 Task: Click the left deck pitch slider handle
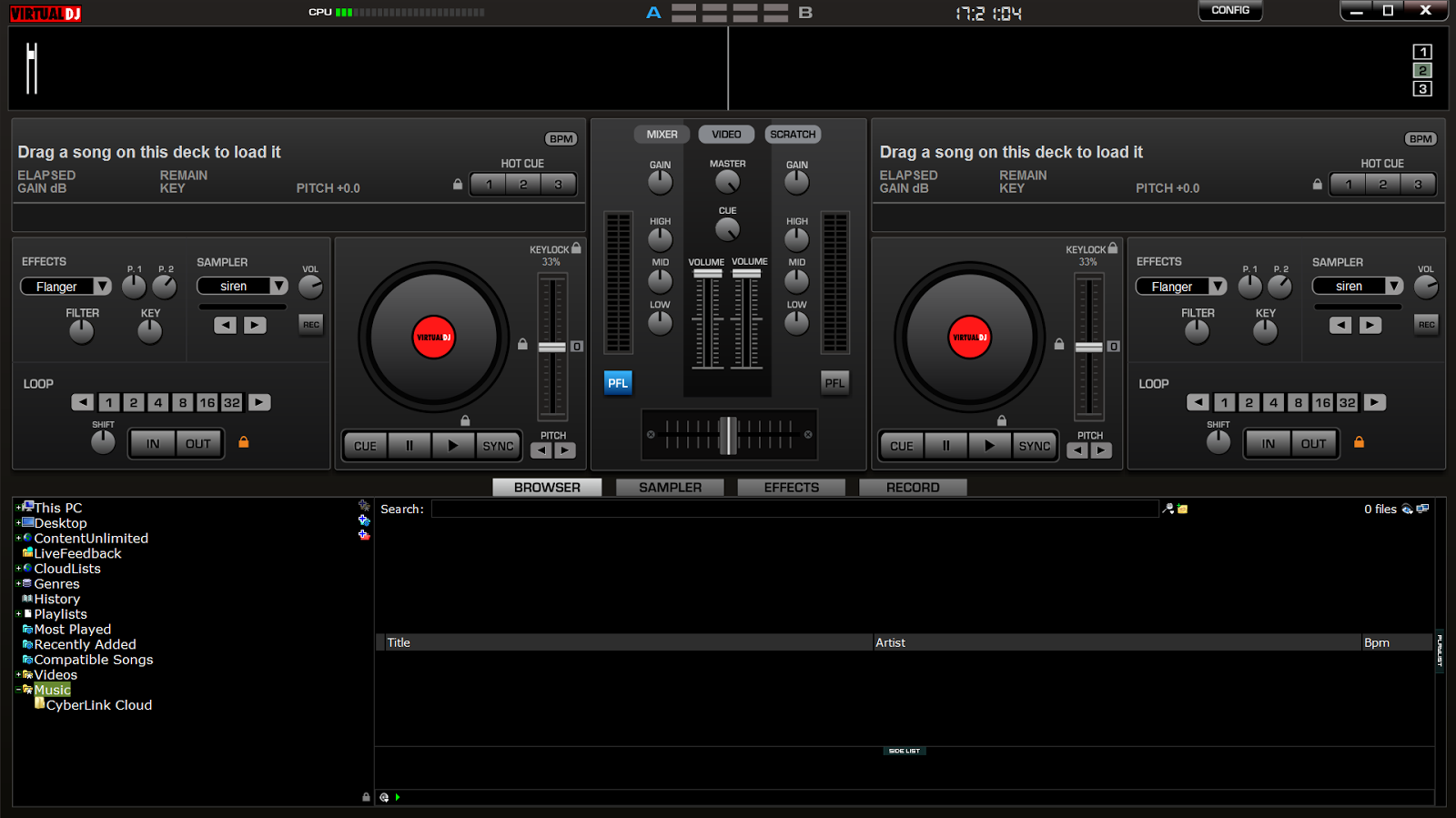[552, 347]
